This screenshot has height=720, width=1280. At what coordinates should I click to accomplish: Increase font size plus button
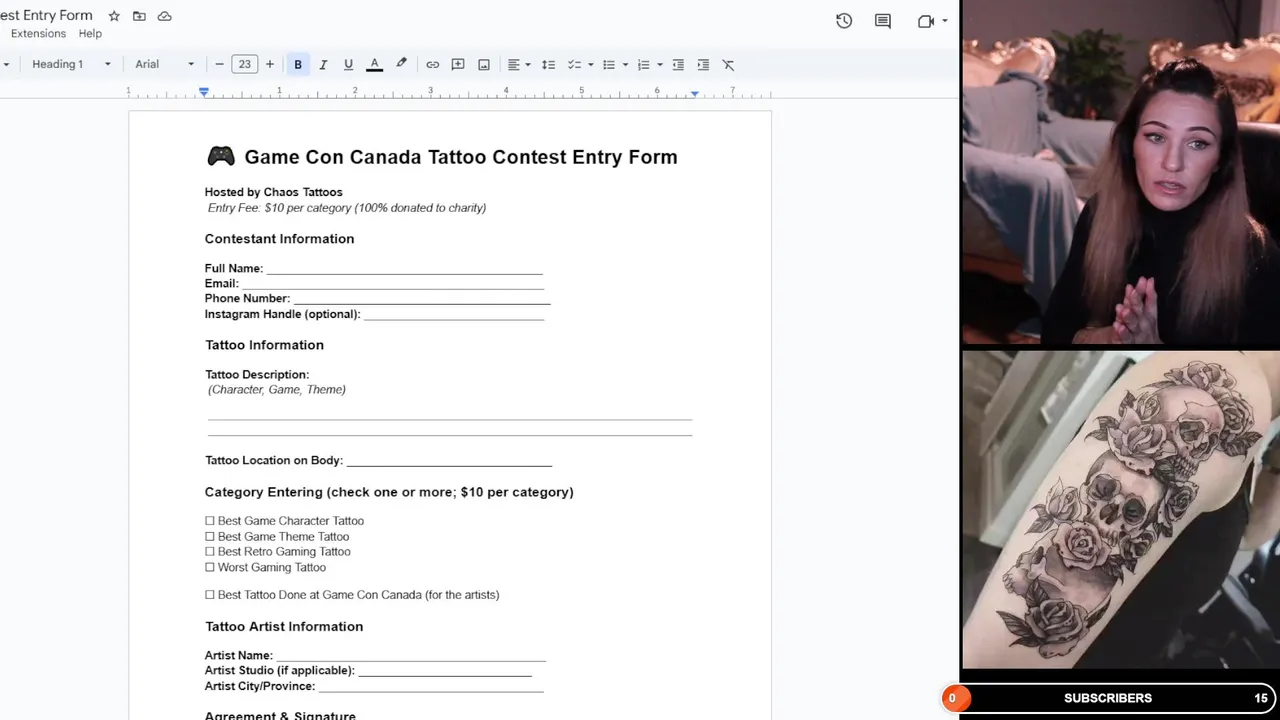pos(269,64)
